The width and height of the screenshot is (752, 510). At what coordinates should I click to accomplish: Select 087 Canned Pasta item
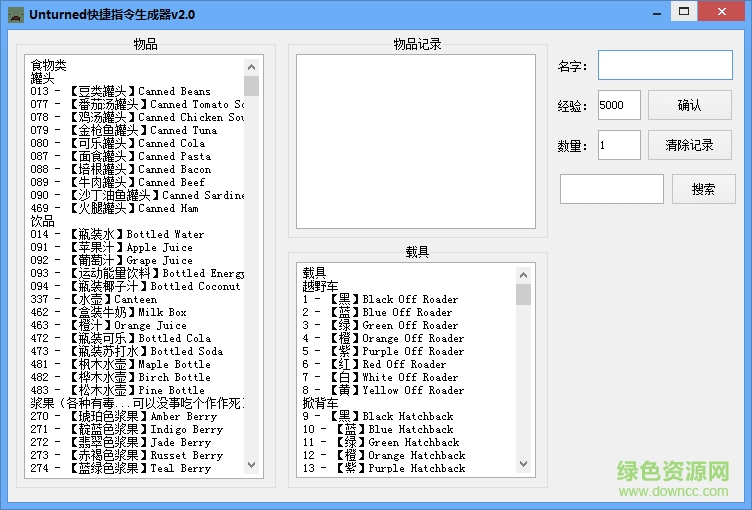pos(120,156)
